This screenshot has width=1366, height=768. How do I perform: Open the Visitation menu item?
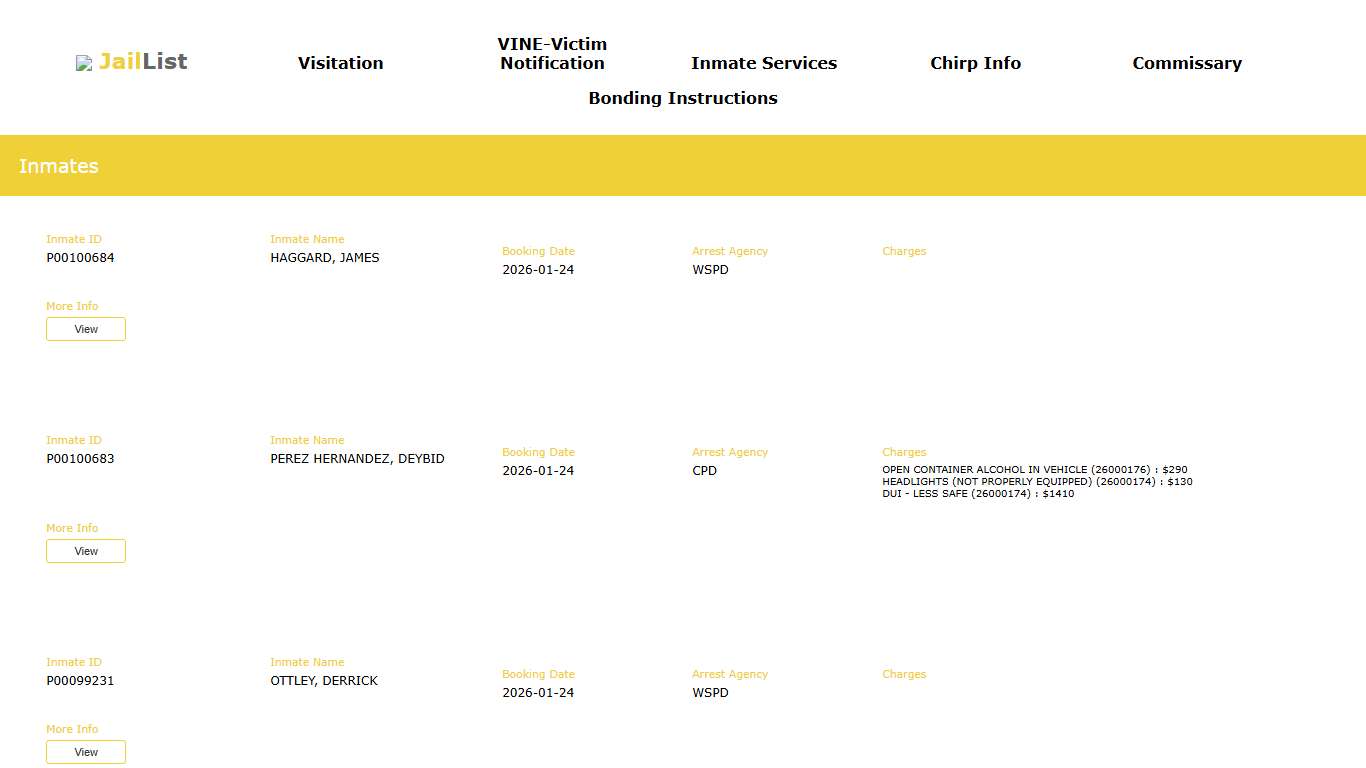340,63
